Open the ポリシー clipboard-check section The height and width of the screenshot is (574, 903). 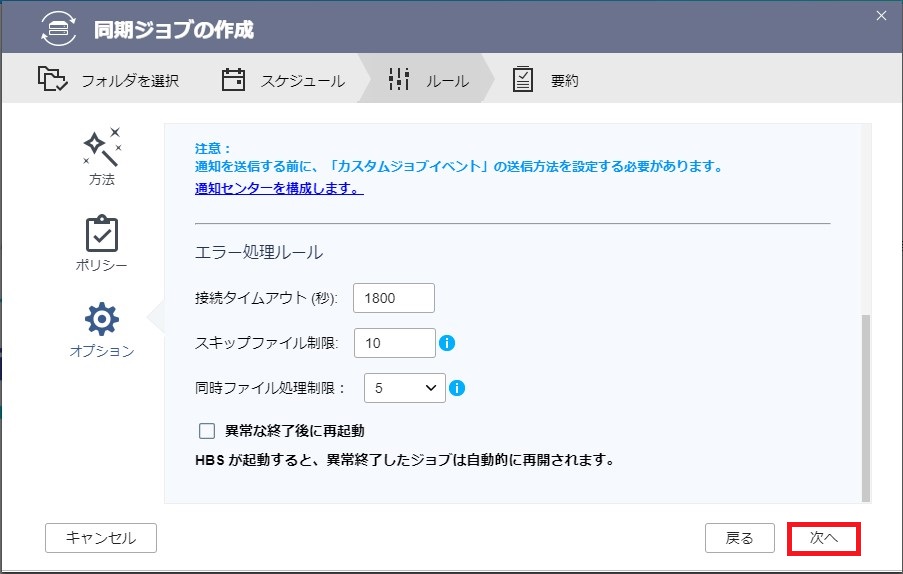pos(101,243)
